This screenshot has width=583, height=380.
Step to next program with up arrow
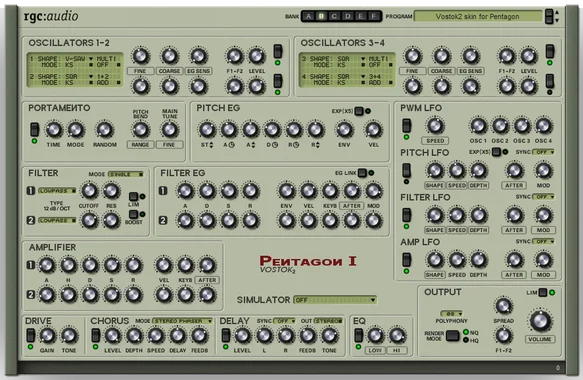point(557,13)
